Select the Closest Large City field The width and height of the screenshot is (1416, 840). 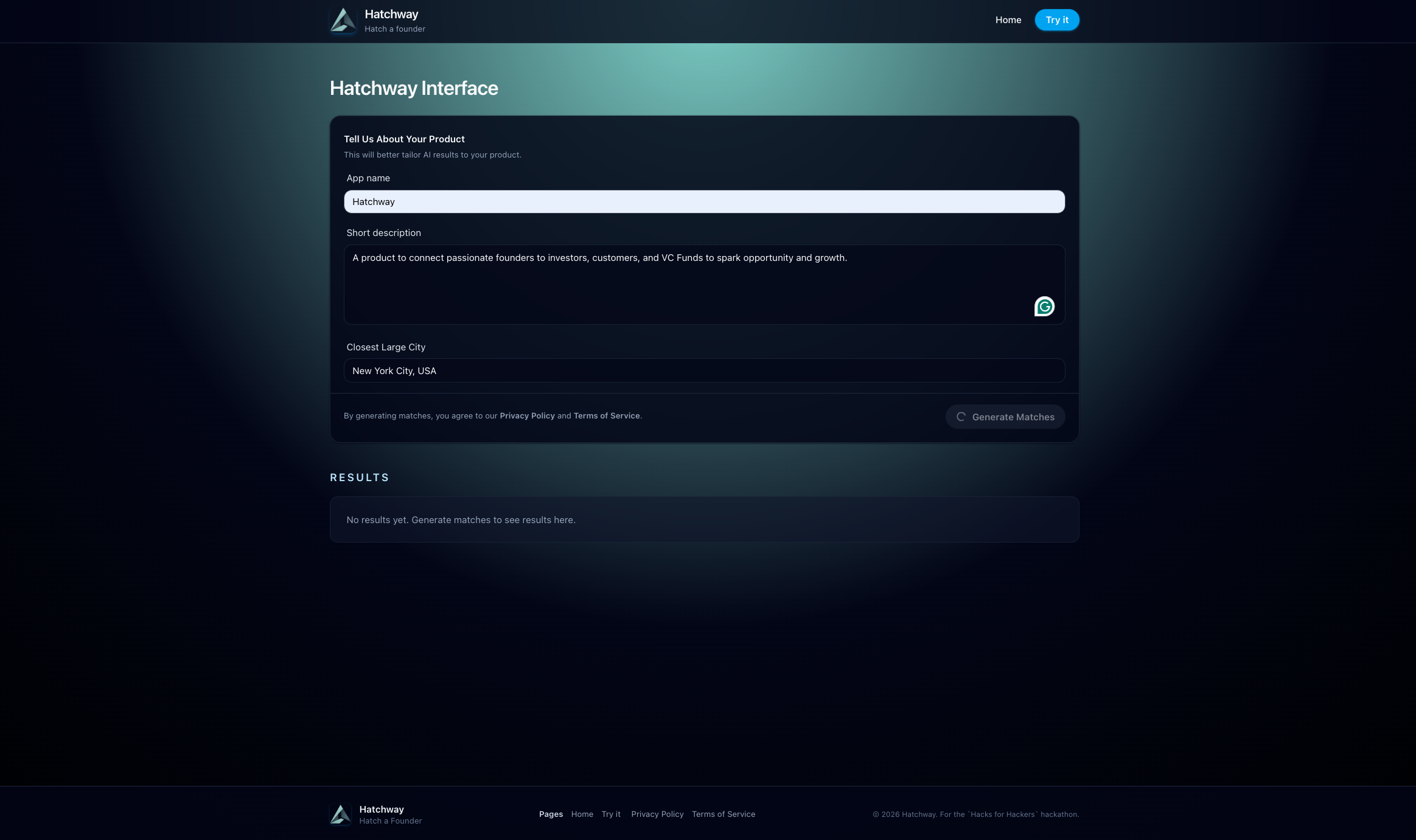tap(704, 371)
